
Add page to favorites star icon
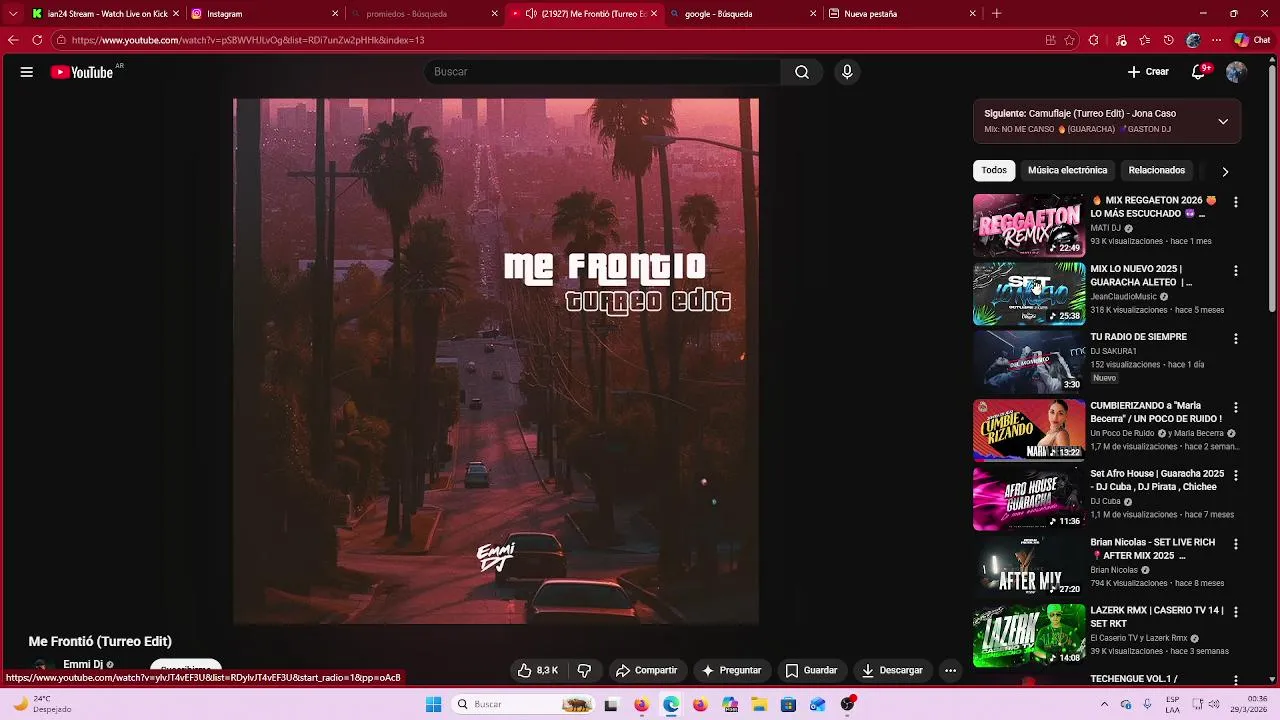tap(1070, 40)
